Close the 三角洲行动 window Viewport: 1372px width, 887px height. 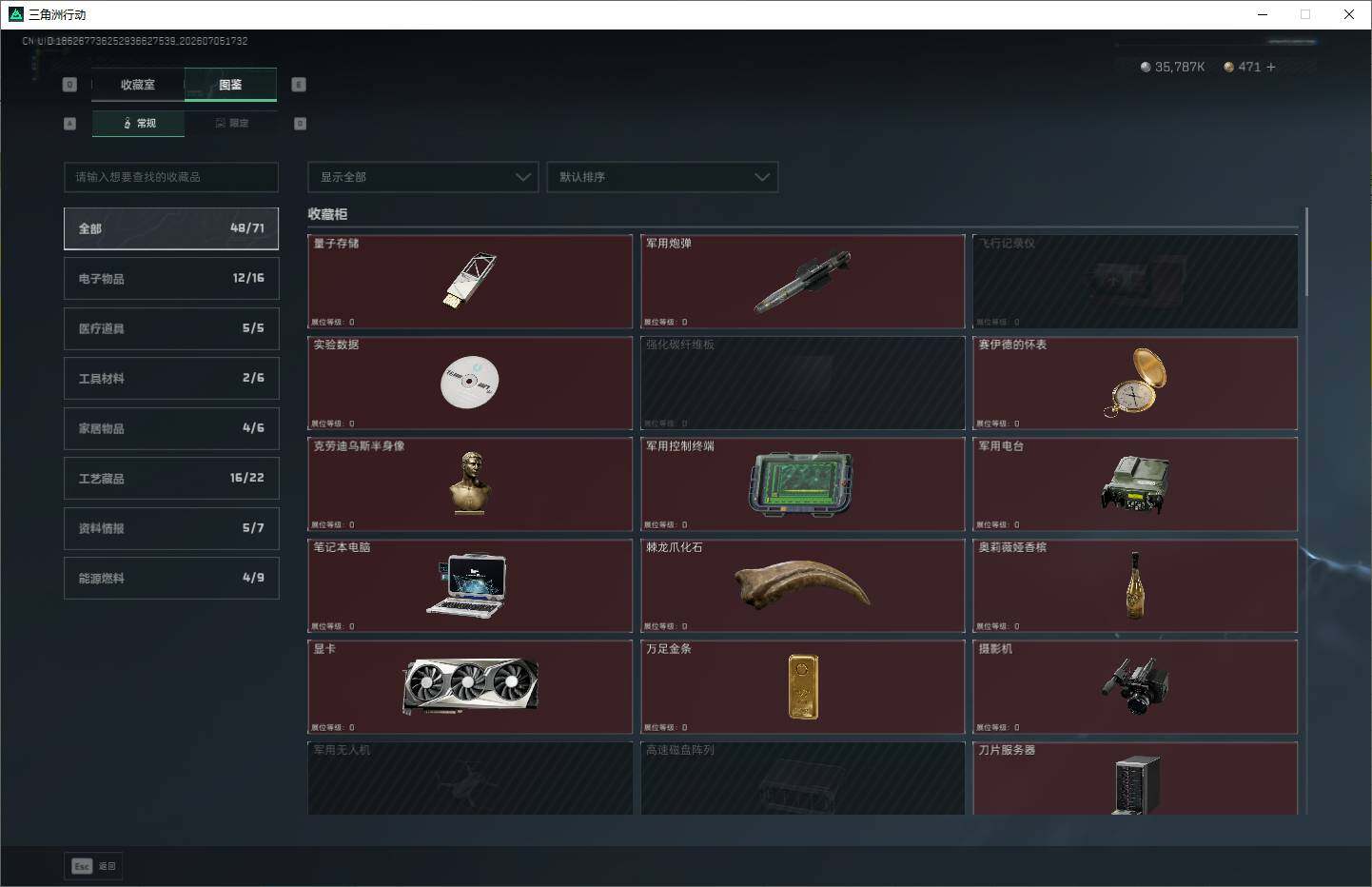click(1348, 14)
